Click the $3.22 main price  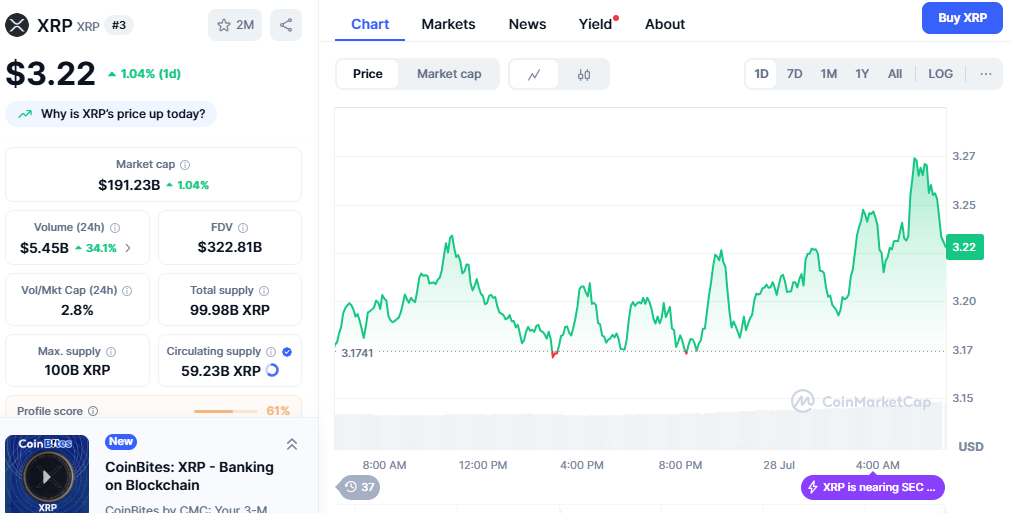[50, 73]
